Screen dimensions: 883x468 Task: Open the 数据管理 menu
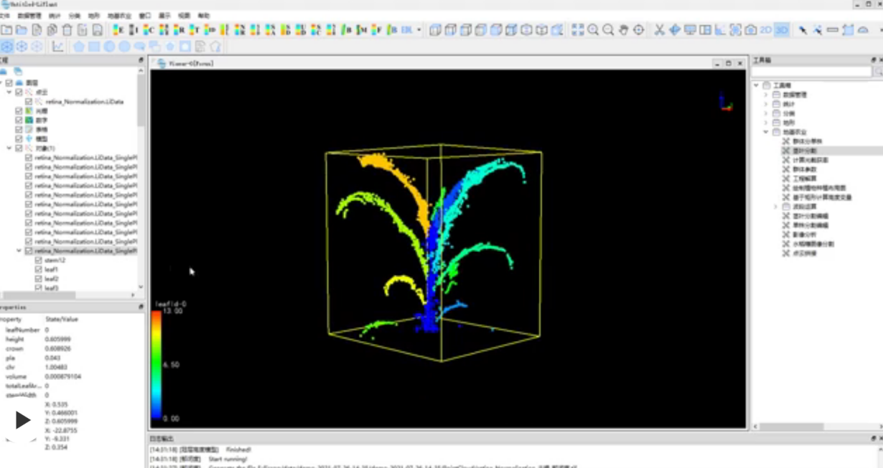pos(29,15)
